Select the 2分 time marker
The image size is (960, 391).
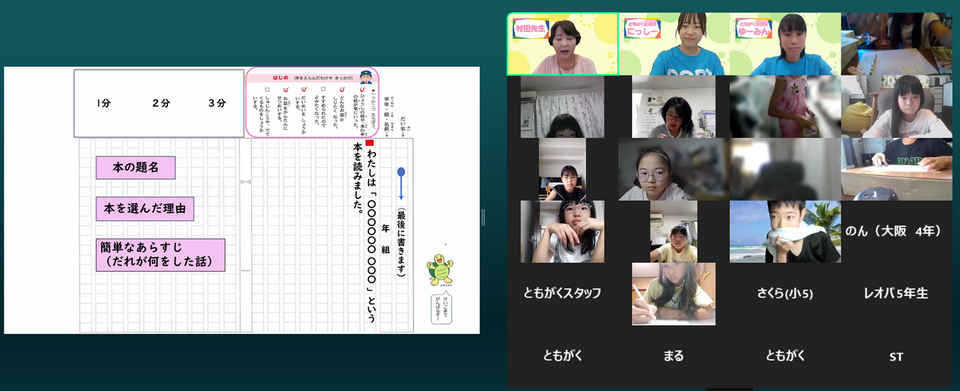point(162,103)
